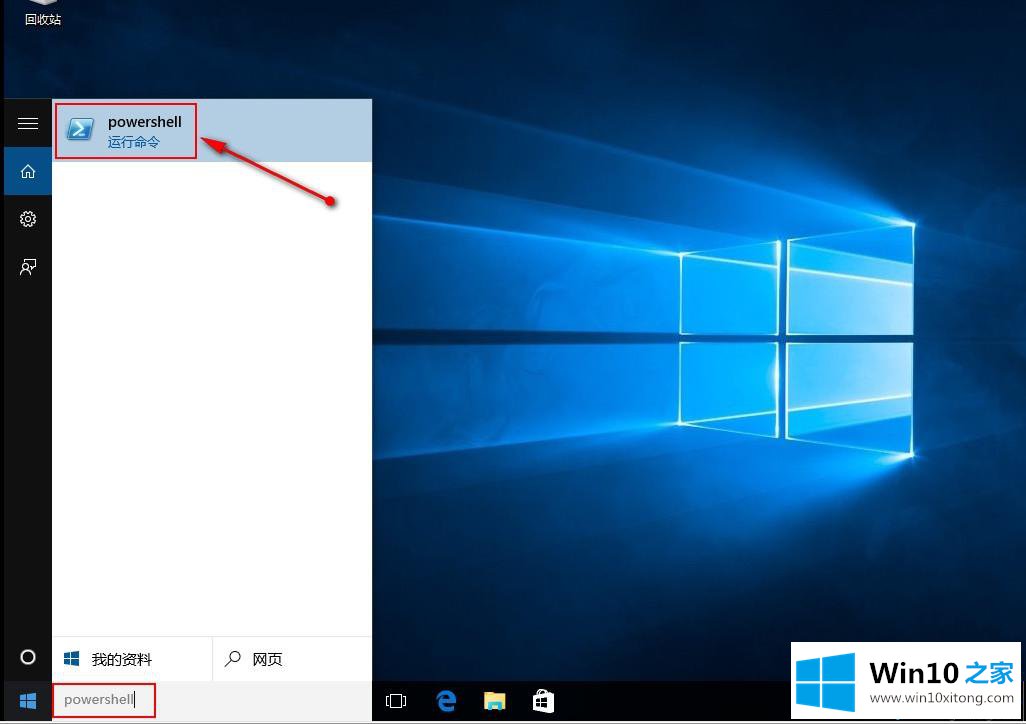1026x724 pixels.
Task: Click the Cortana circle icon
Action: [x=27, y=657]
